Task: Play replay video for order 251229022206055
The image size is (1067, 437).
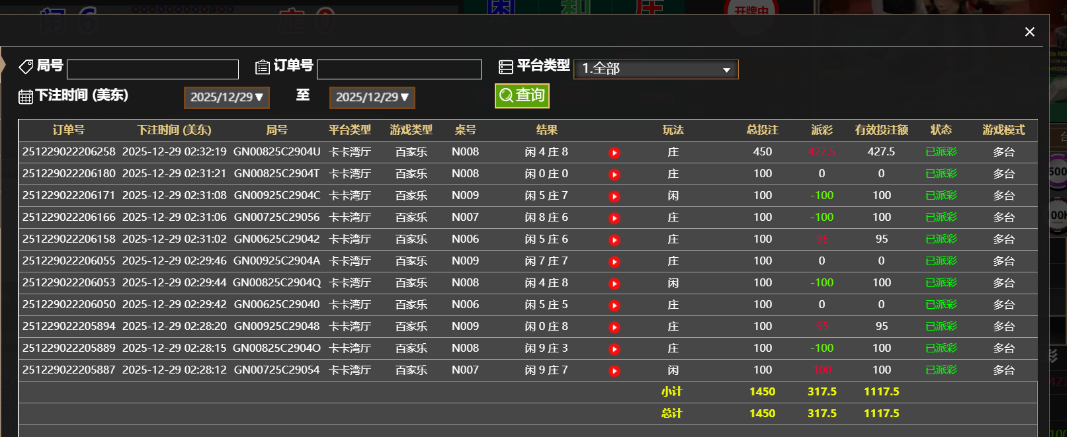Action: [x=614, y=261]
